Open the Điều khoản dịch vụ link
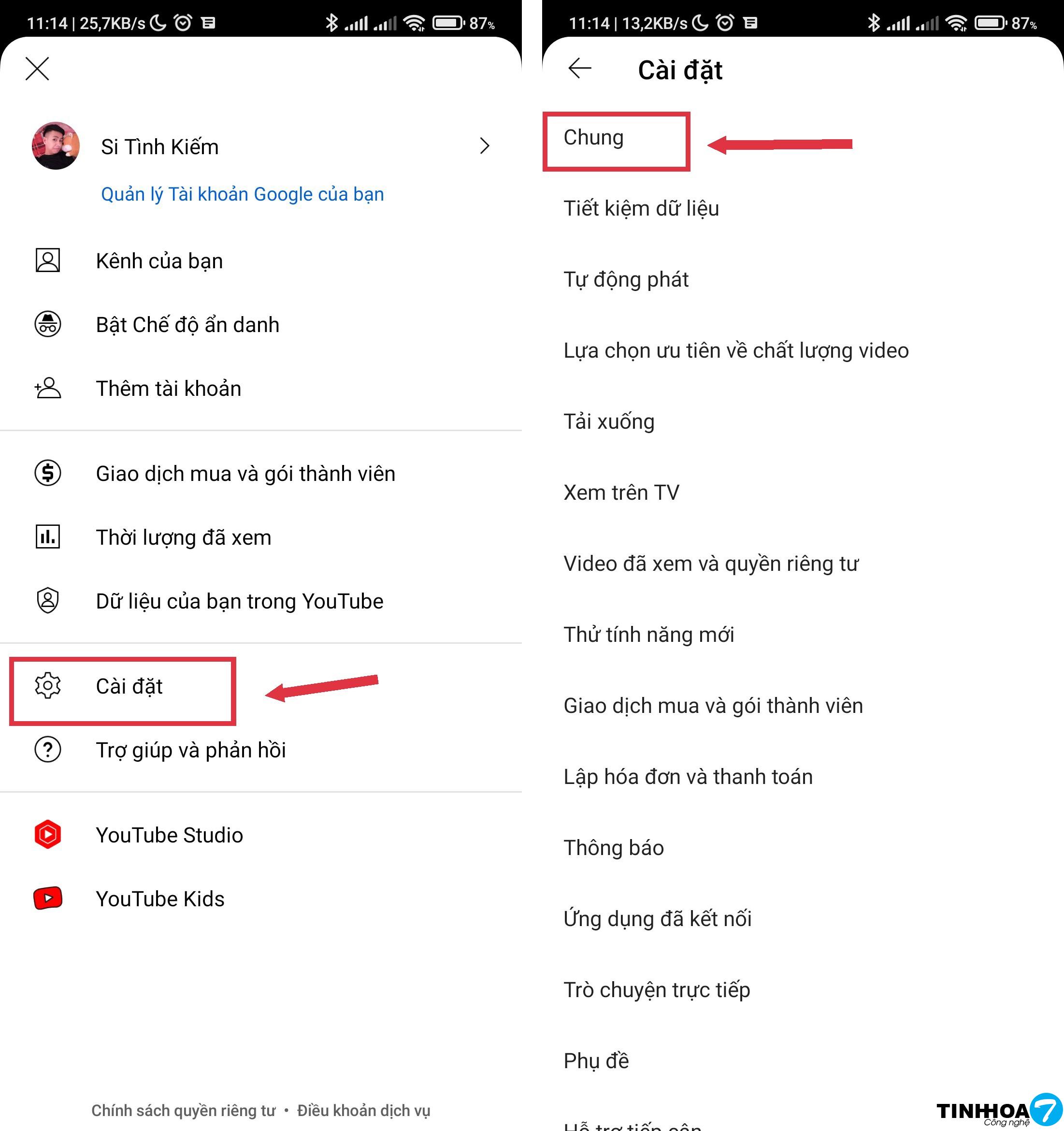 [x=363, y=1111]
